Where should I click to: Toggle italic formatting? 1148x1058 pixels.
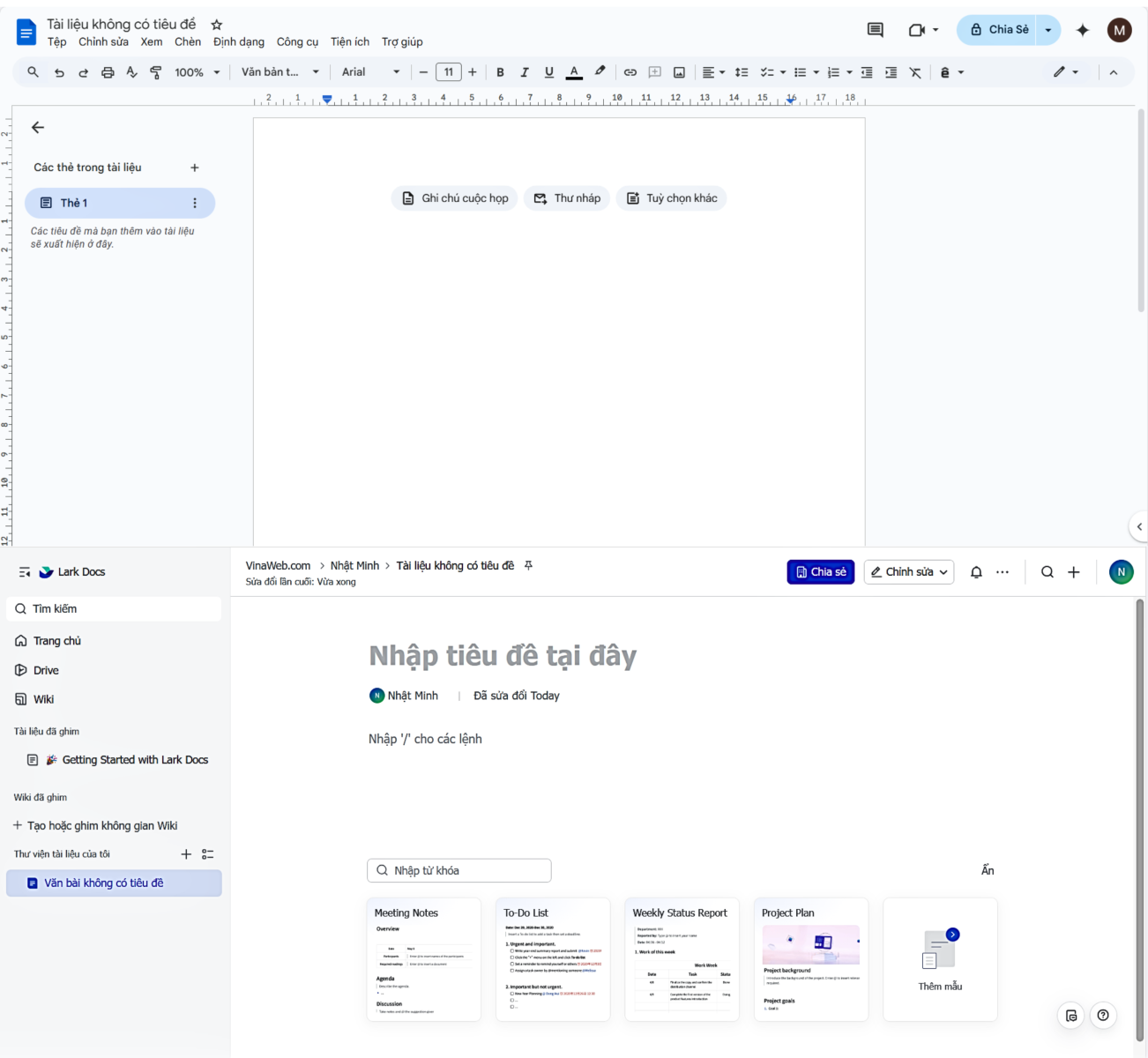pyautogui.click(x=524, y=71)
